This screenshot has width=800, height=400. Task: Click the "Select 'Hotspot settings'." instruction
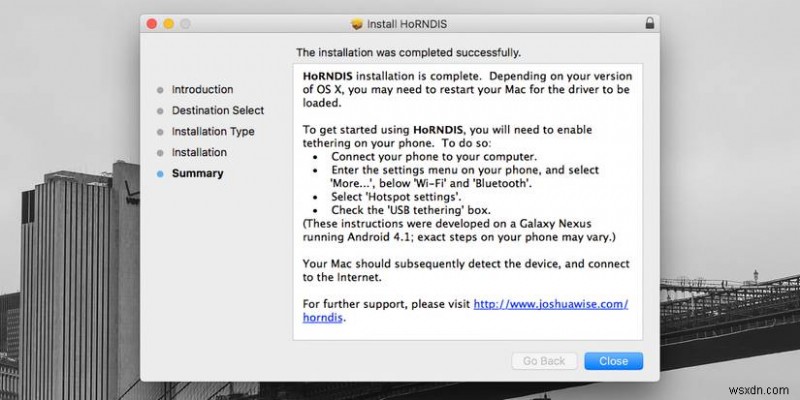(396, 196)
